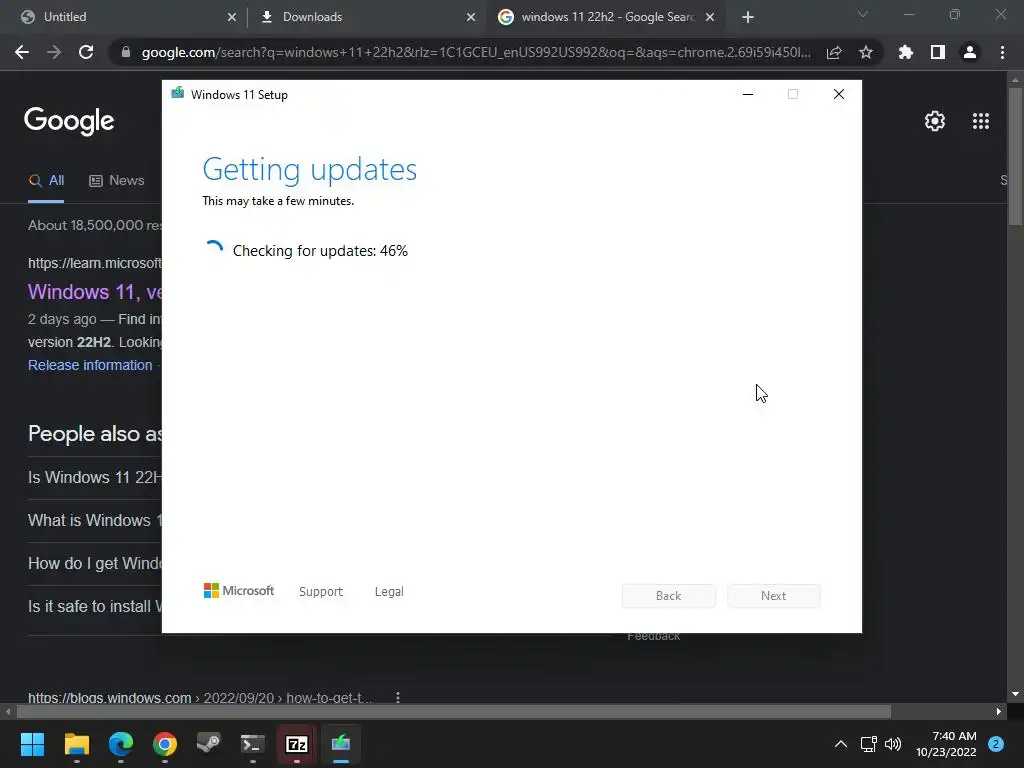Click the Back button in Setup
The width and height of the screenshot is (1024, 768).
[669, 596]
